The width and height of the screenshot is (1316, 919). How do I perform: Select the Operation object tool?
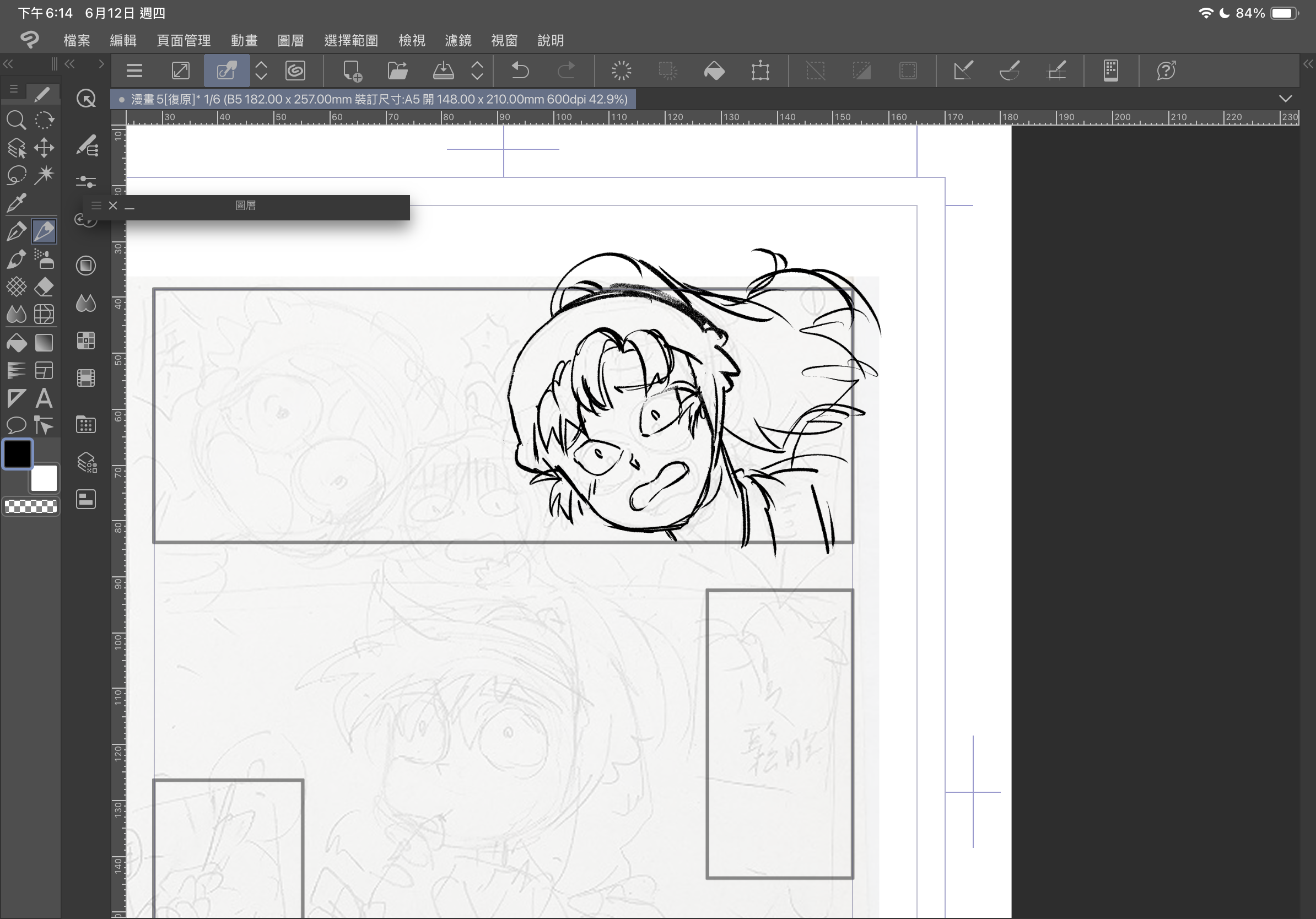(x=16, y=148)
